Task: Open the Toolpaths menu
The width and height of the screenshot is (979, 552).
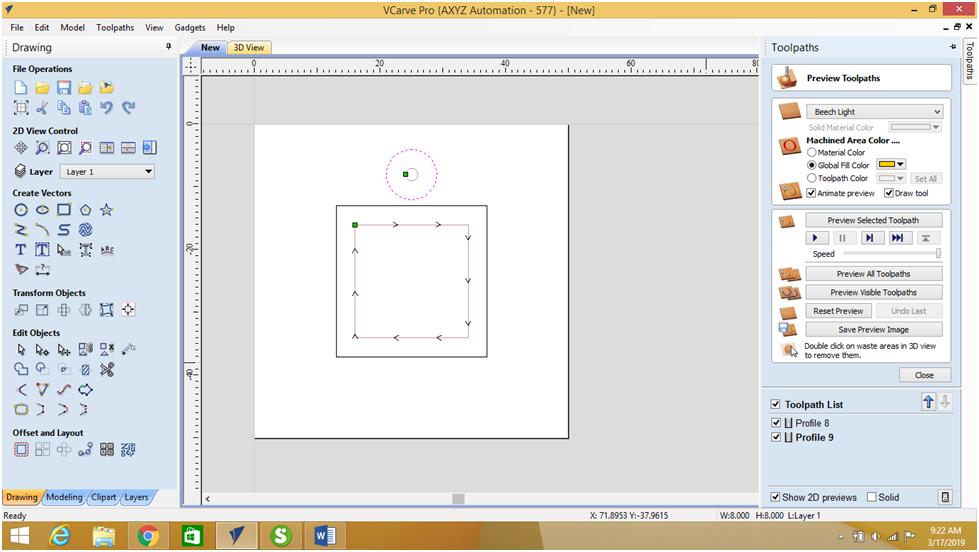Action: 115,27
